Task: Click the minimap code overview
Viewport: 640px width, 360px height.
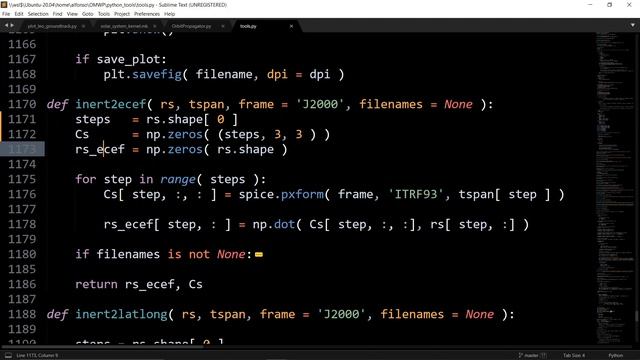Action: (615, 188)
